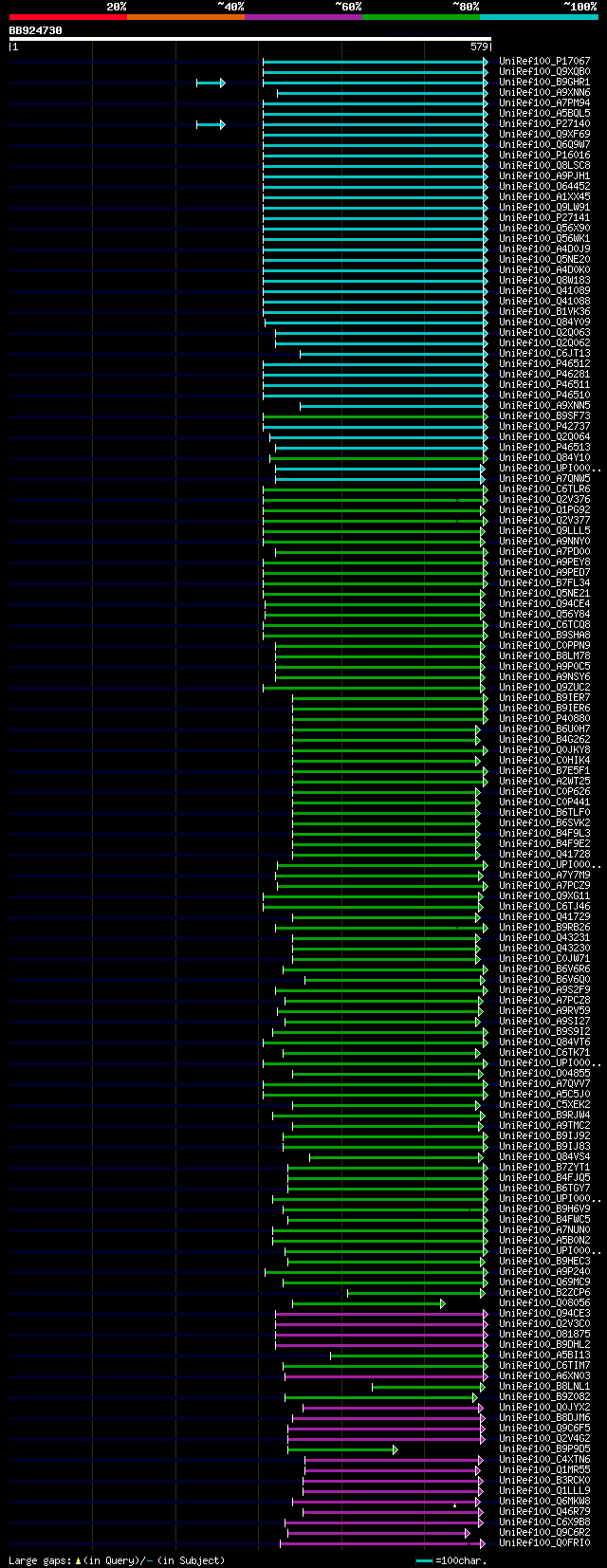Click UniRef100_Q0FRI0 label
Viewport: 607px width, 1568px height.
point(544,1543)
